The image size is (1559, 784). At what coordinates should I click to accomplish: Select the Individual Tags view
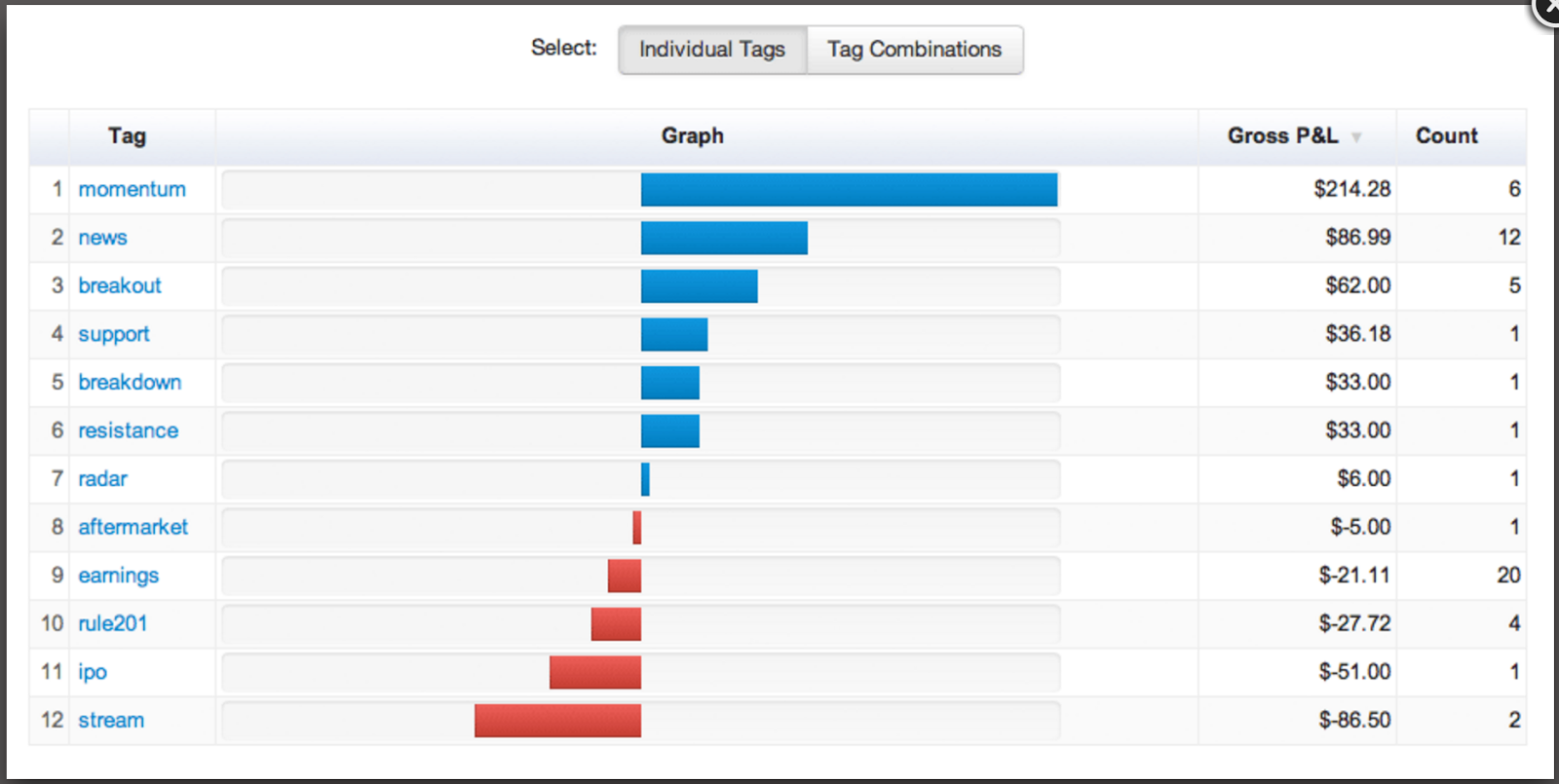pyautogui.click(x=712, y=50)
